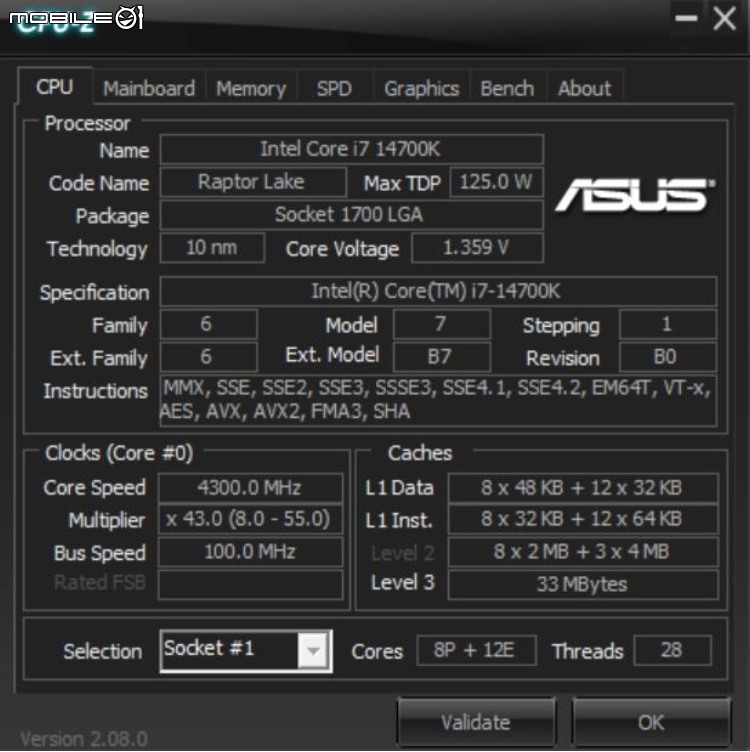This screenshot has width=750, height=752.
Task: Click the L1 Data cache value
Action: click(x=583, y=488)
